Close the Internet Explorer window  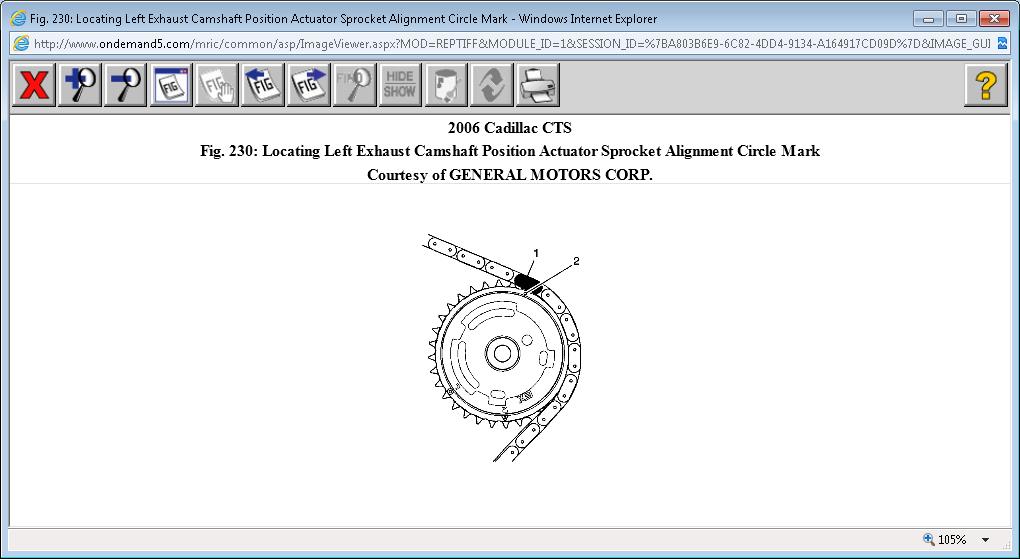point(993,19)
